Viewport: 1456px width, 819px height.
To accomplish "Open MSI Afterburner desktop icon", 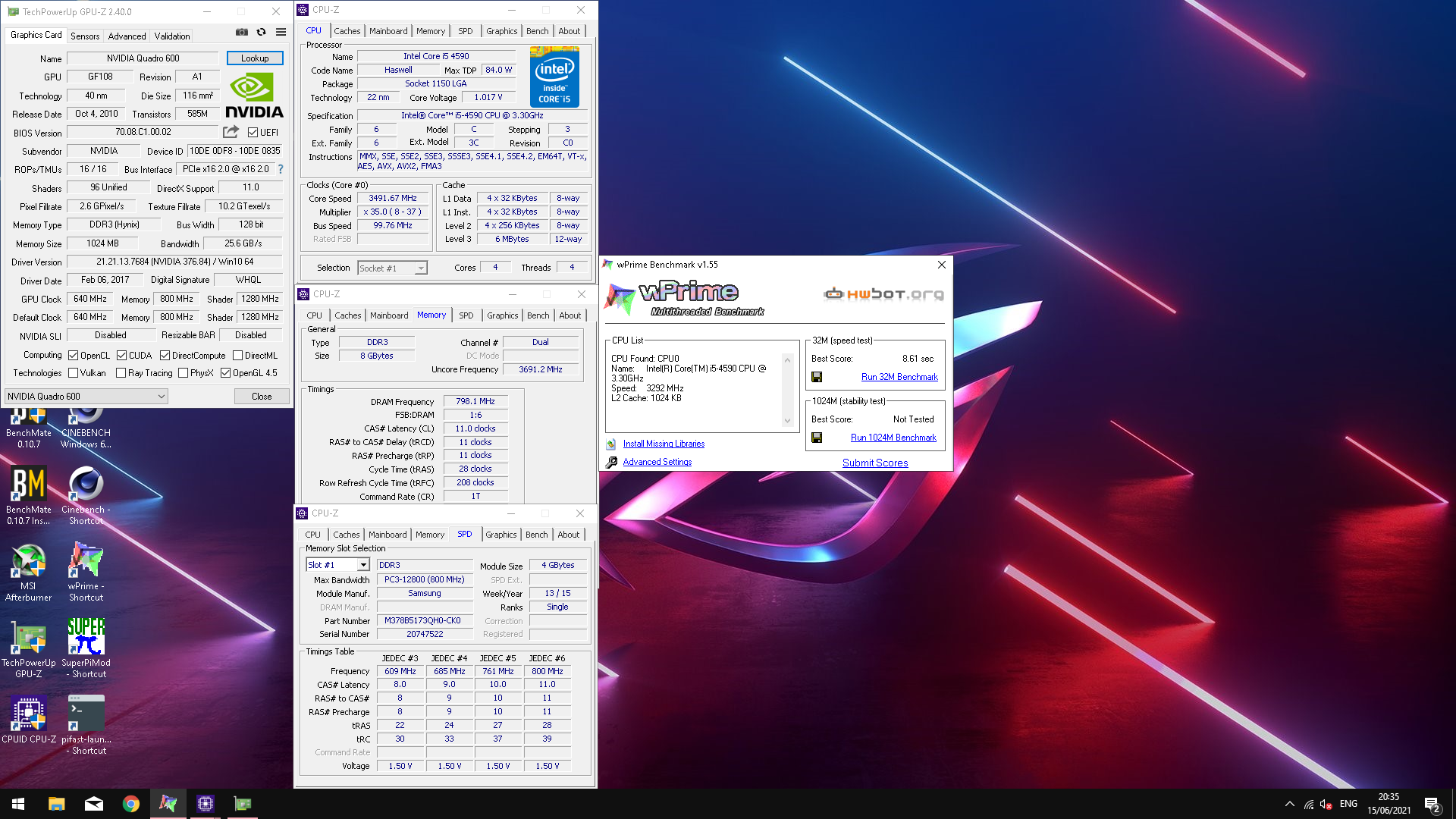I will [x=29, y=572].
